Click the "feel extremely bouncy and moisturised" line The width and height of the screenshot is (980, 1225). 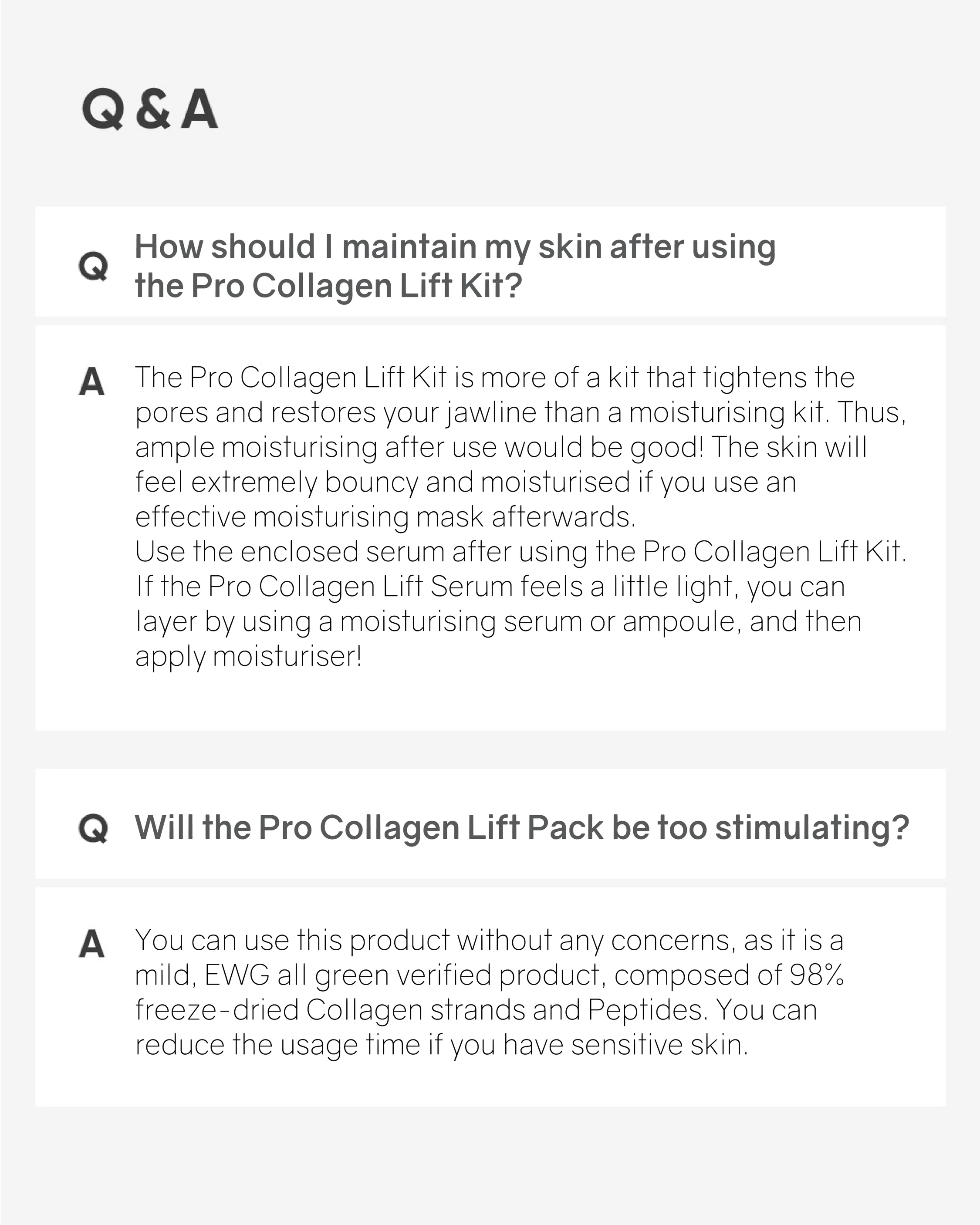pyautogui.click(x=466, y=483)
